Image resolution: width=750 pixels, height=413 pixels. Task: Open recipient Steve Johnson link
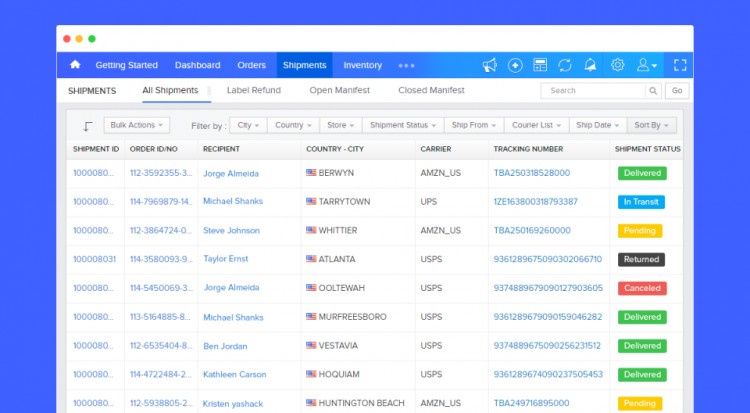click(232, 231)
